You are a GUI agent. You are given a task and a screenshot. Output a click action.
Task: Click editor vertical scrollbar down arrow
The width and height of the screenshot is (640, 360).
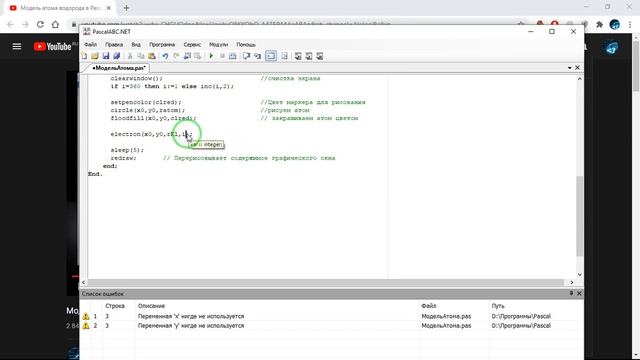pos(580,275)
